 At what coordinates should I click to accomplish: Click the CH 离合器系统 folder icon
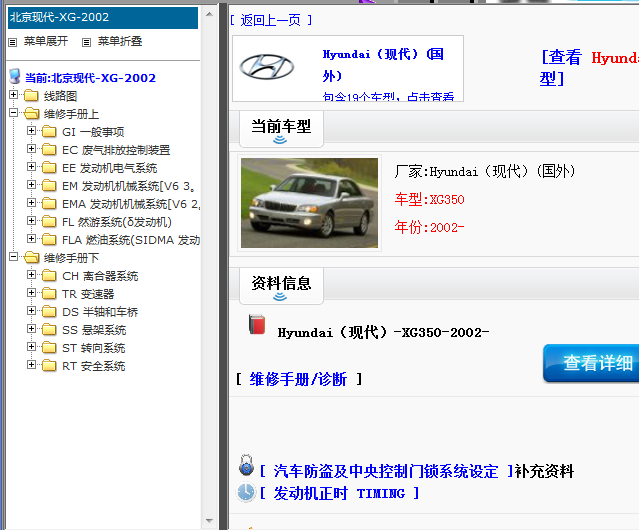[x=49, y=276]
